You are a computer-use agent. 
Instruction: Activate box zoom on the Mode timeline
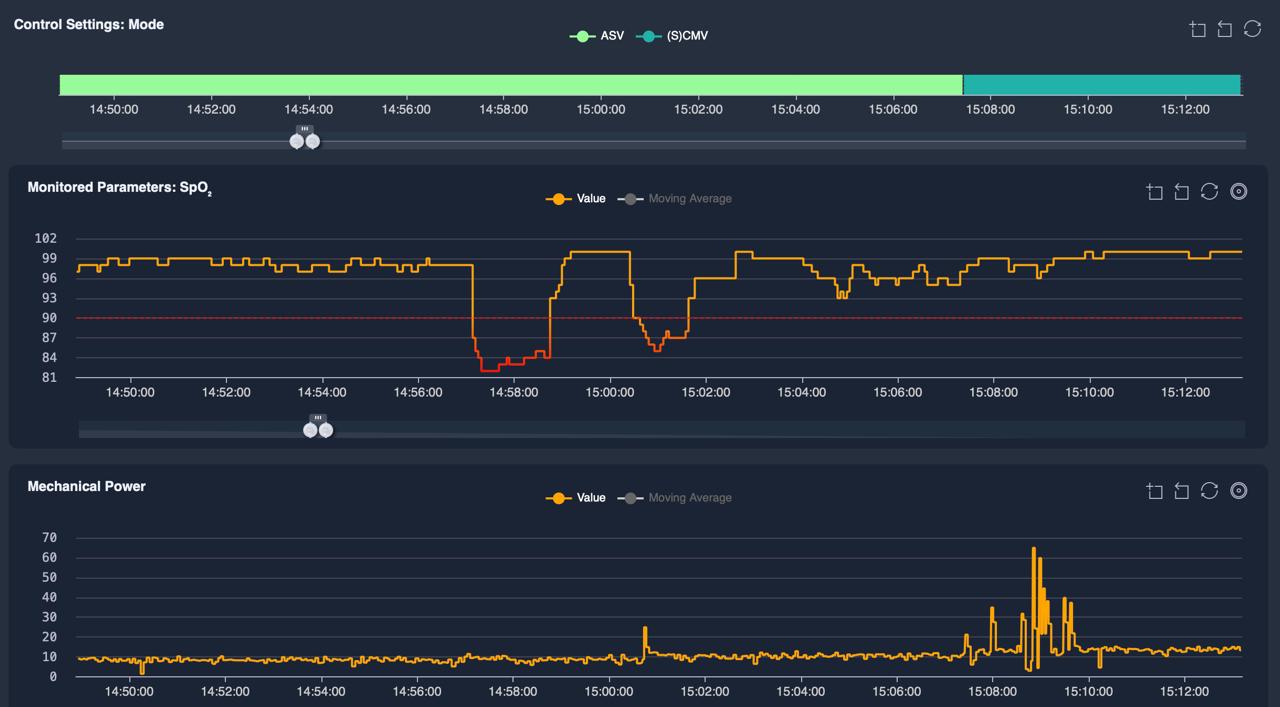pos(1197,29)
